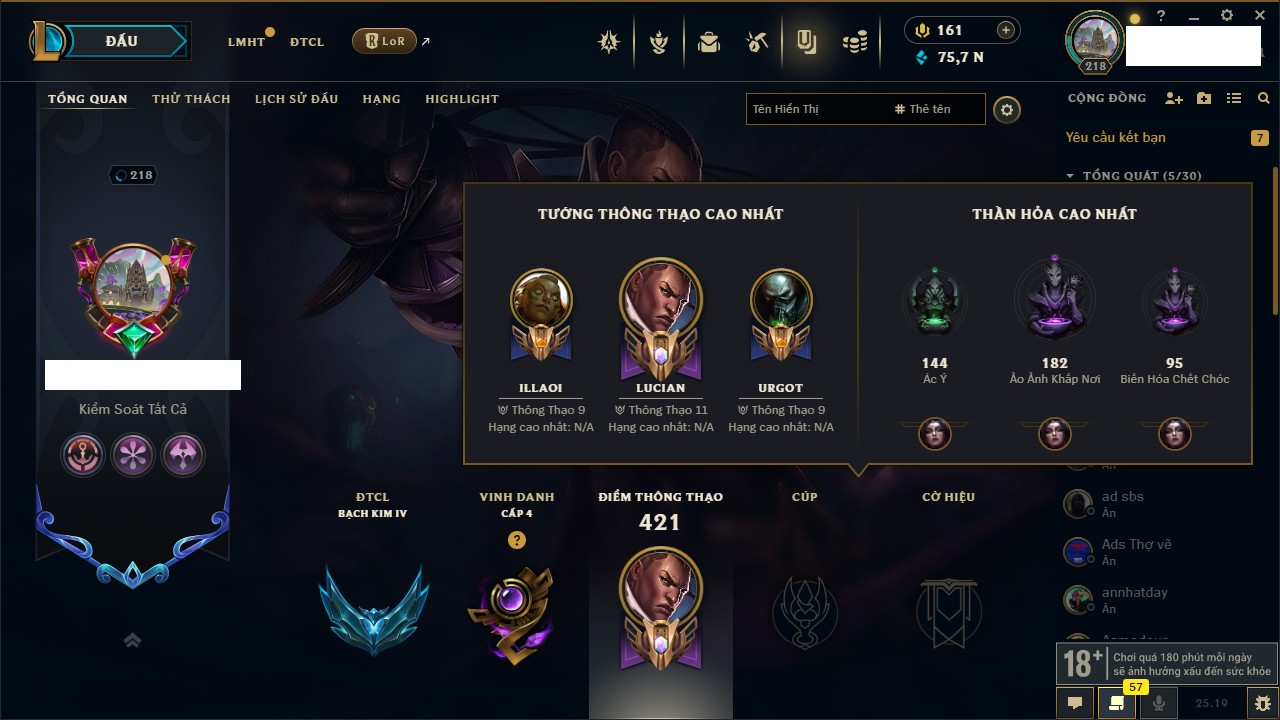Click the purchase RP plus button
This screenshot has width=1280, height=720.
tap(1006, 30)
